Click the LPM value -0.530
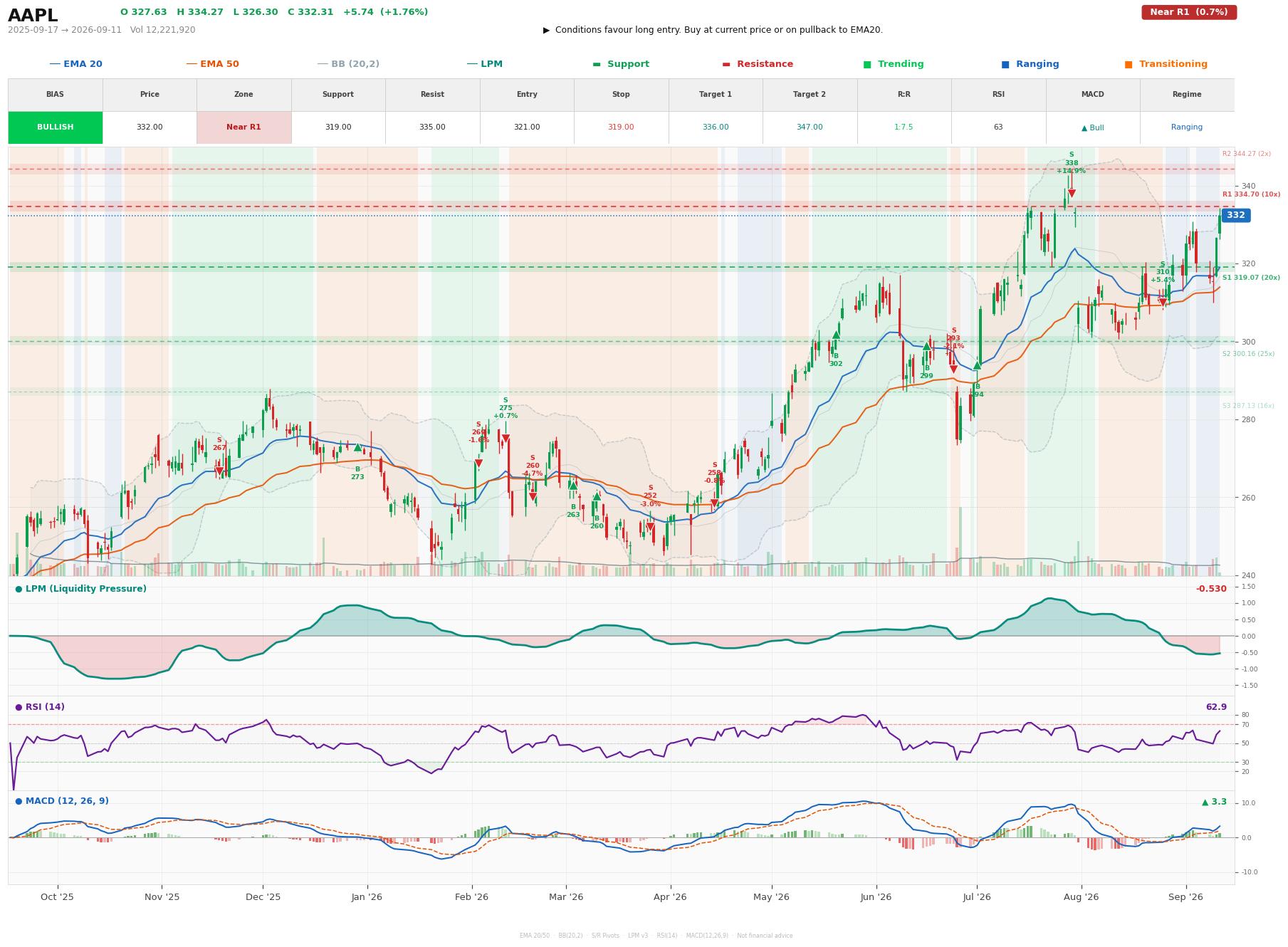The height and width of the screenshot is (947, 1288). [x=1211, y=589]
